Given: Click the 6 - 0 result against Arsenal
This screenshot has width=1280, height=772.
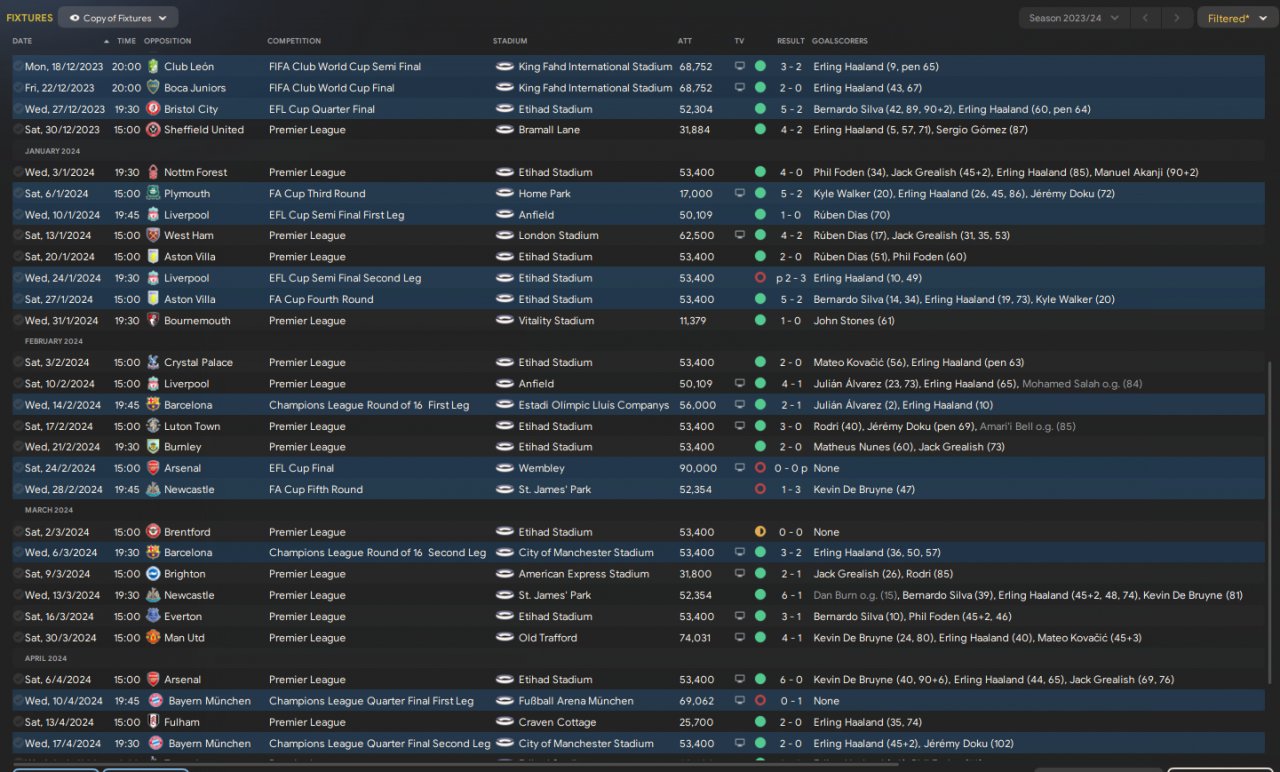Looking at the screenshot, I should [791, 680].
